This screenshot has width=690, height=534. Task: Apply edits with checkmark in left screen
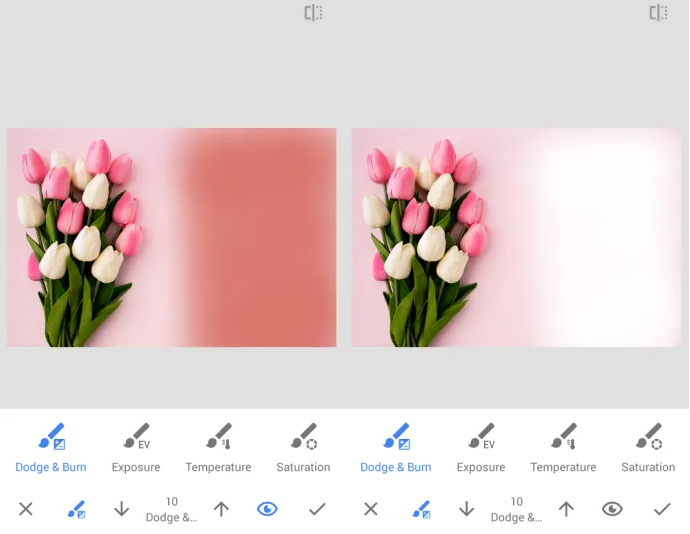point(317,509)
